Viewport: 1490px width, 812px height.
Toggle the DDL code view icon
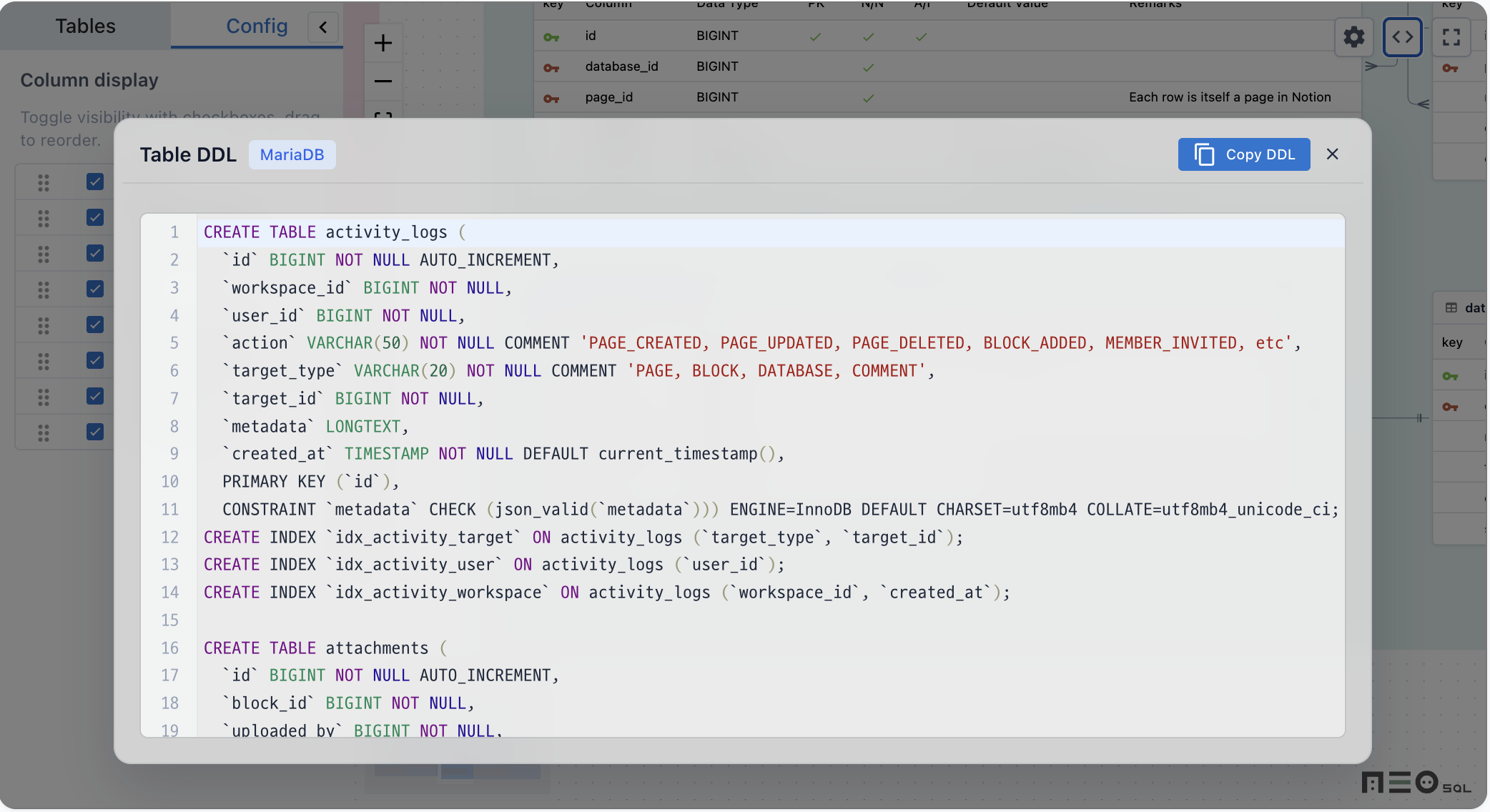1402,36
